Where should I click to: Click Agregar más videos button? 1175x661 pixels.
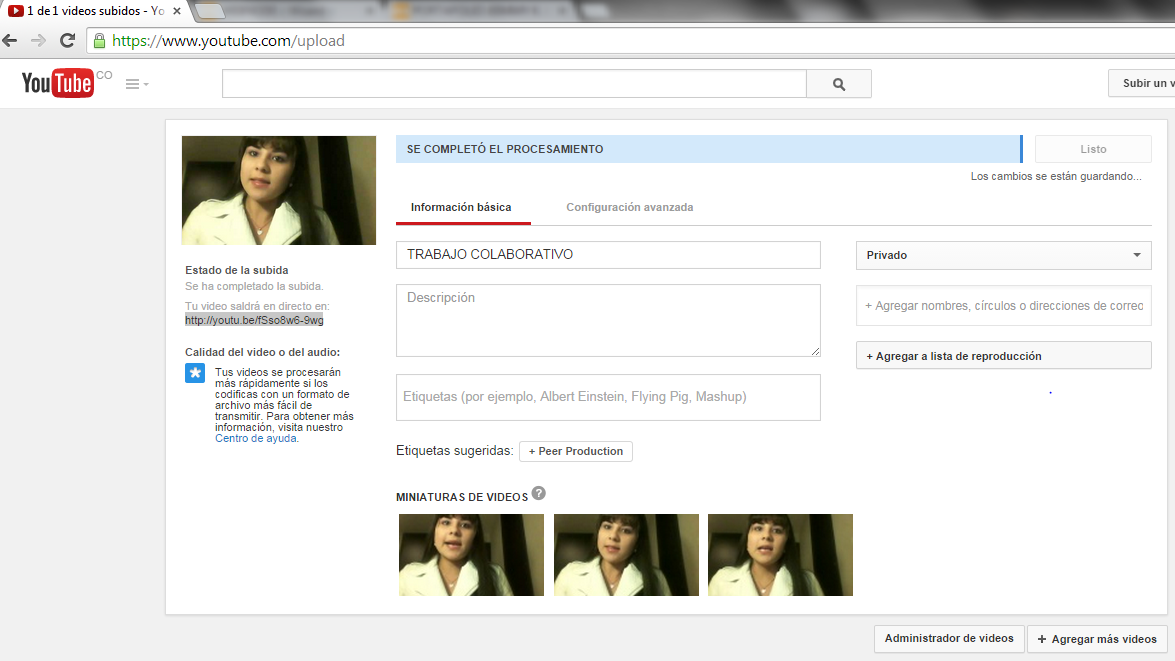point(1097,639)
